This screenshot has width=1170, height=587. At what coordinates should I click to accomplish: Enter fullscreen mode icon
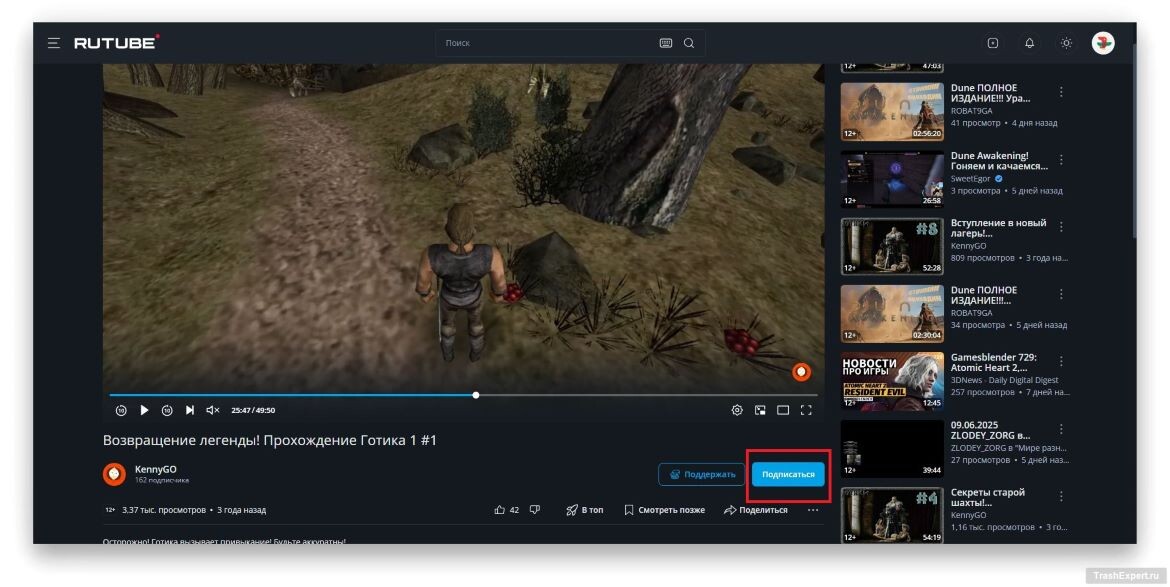click(x=806, y=410)
